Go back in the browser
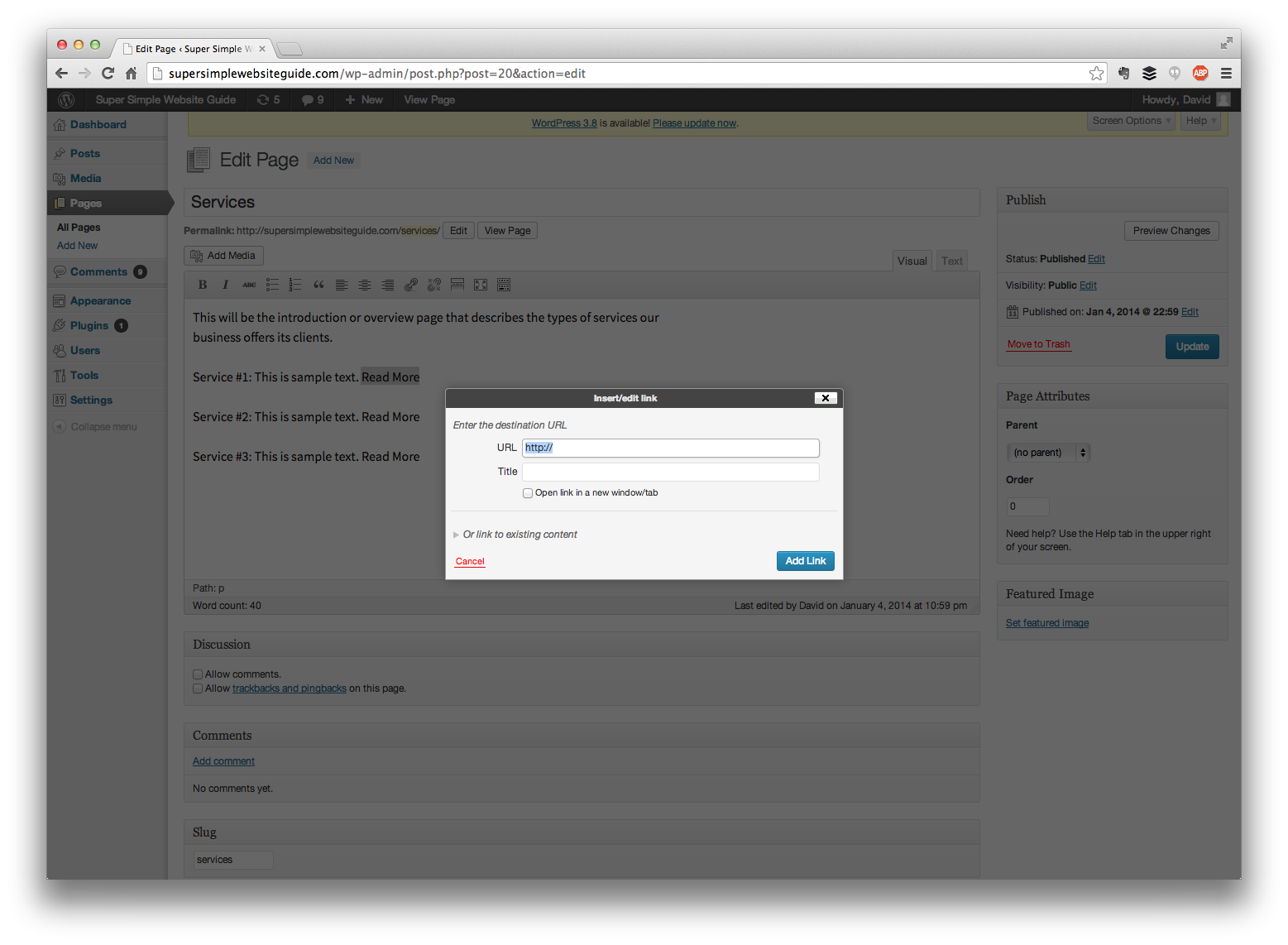 pyautogui.click(x=62, y=74)
